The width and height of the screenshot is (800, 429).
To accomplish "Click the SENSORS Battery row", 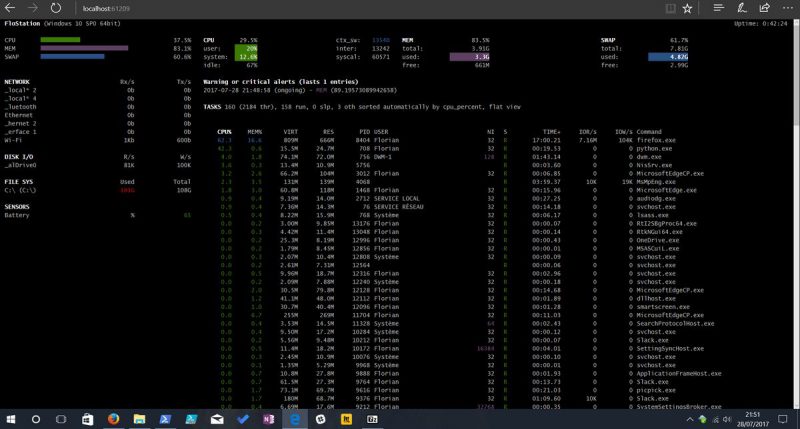I will [x=97, y=215].
